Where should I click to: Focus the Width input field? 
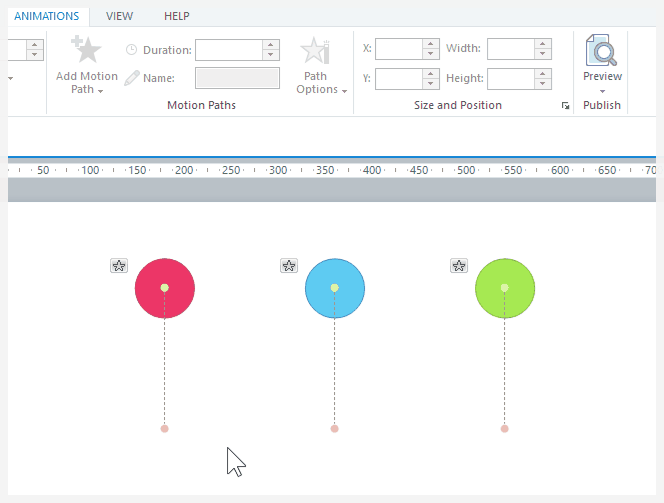(x=511, y=49)
